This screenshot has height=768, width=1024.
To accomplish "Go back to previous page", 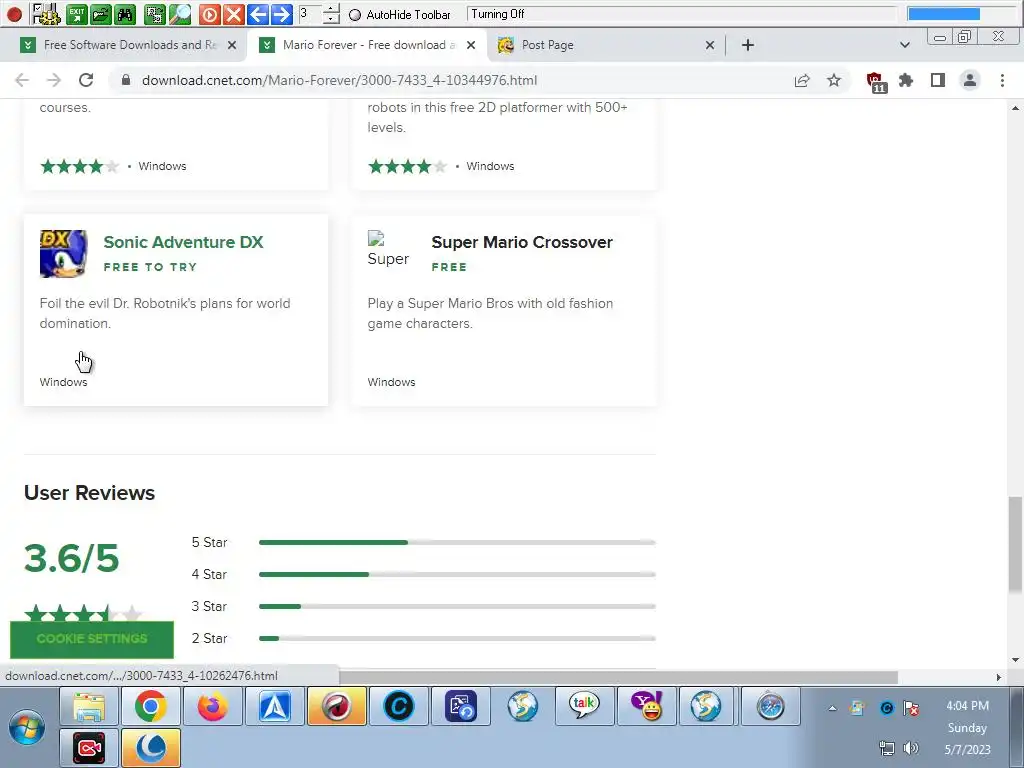I will (x=22, y=80).
